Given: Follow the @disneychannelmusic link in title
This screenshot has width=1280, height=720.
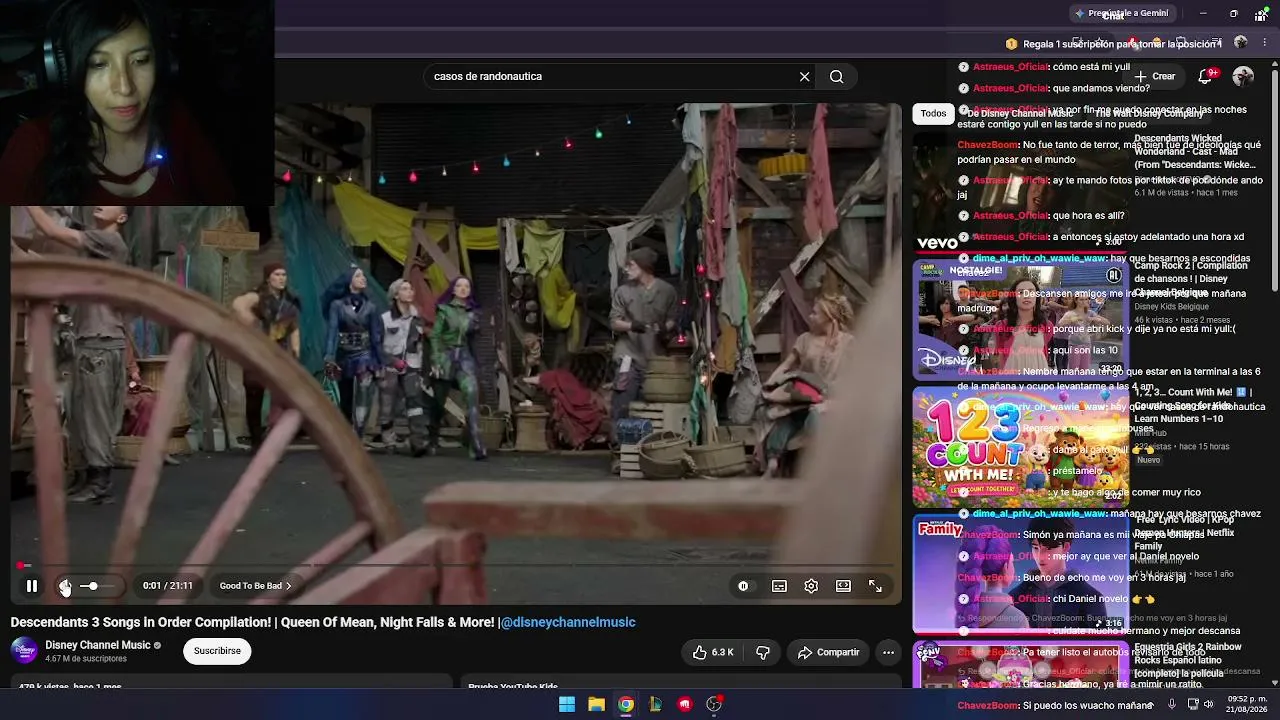Looking at the screenshot, I should [568, 622].
